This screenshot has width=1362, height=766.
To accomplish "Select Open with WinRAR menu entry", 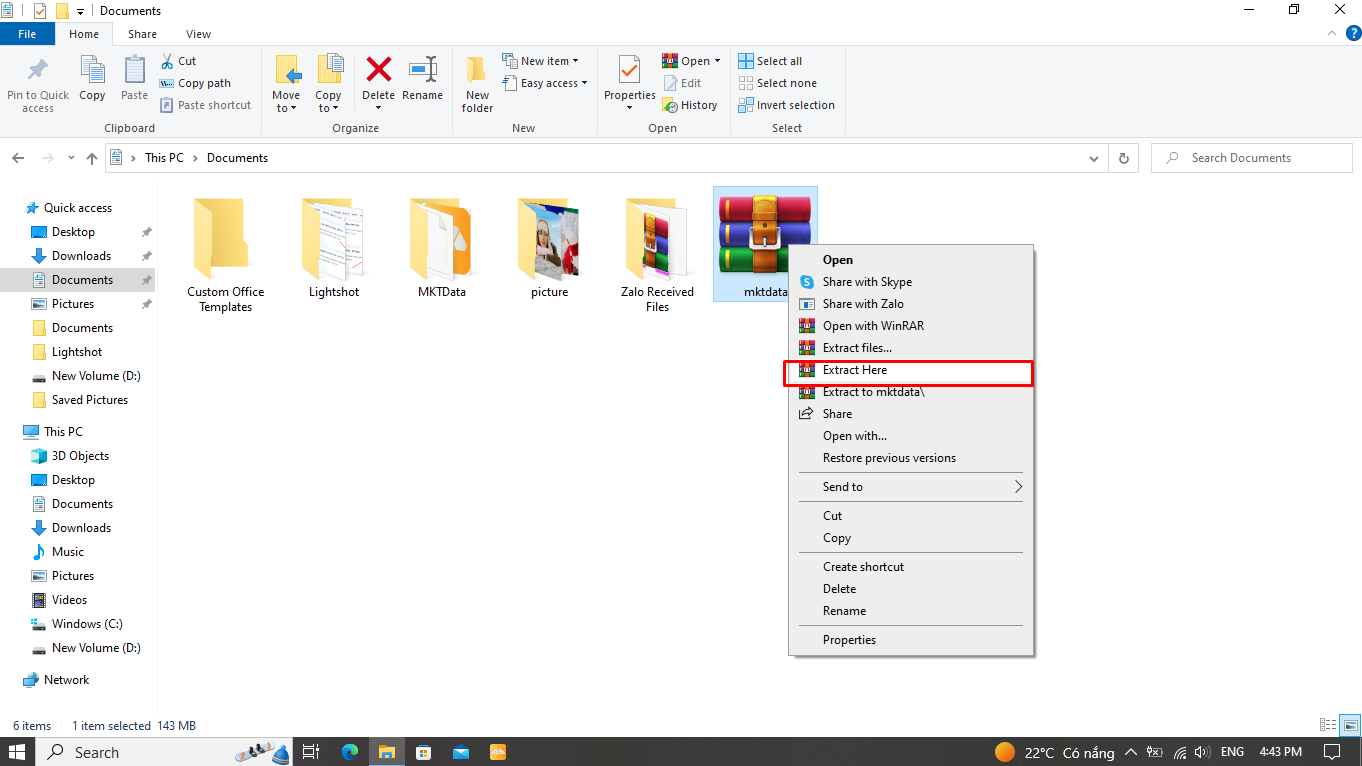I will tap(873, 326).
